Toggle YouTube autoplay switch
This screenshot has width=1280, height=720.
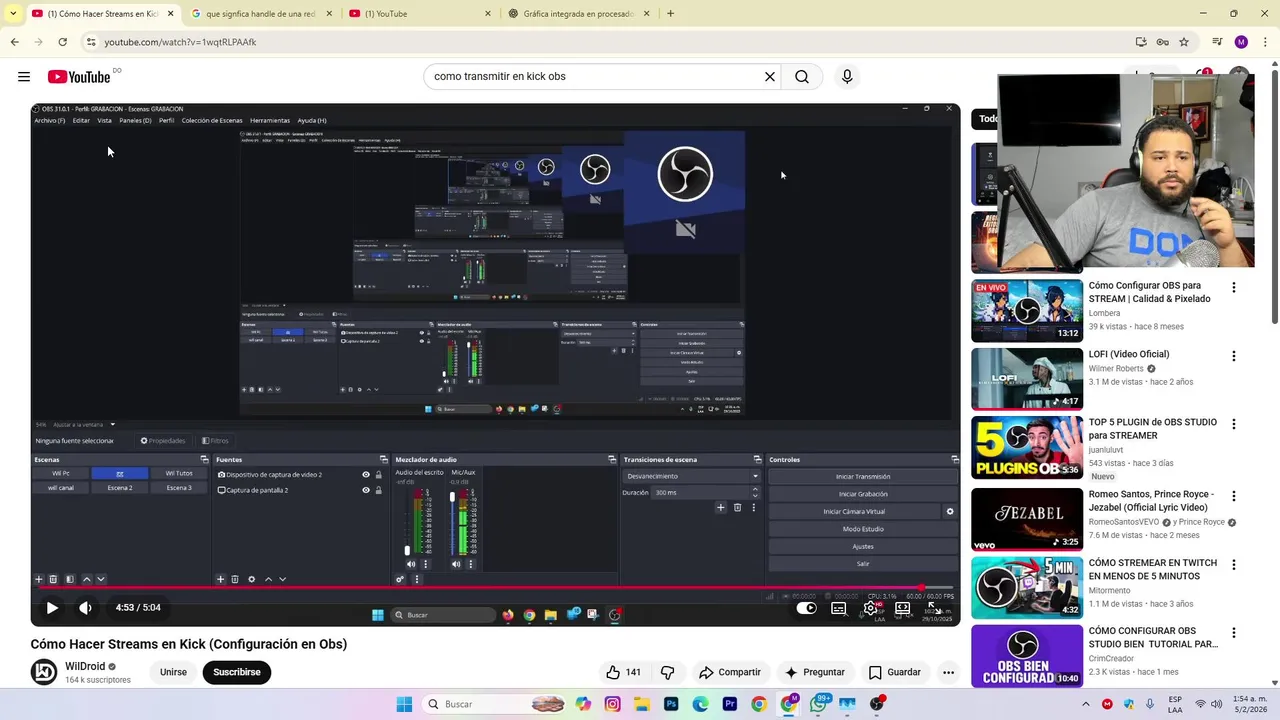click(x=807, y=608)
